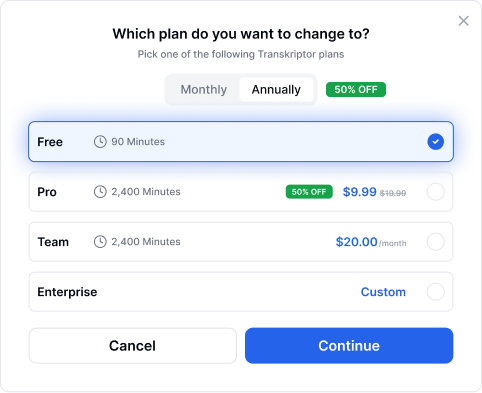The height and width of the screenshot is (393, 482).
Task: Click the clock icon beside 90 Minutes
Action: point(100,142)
